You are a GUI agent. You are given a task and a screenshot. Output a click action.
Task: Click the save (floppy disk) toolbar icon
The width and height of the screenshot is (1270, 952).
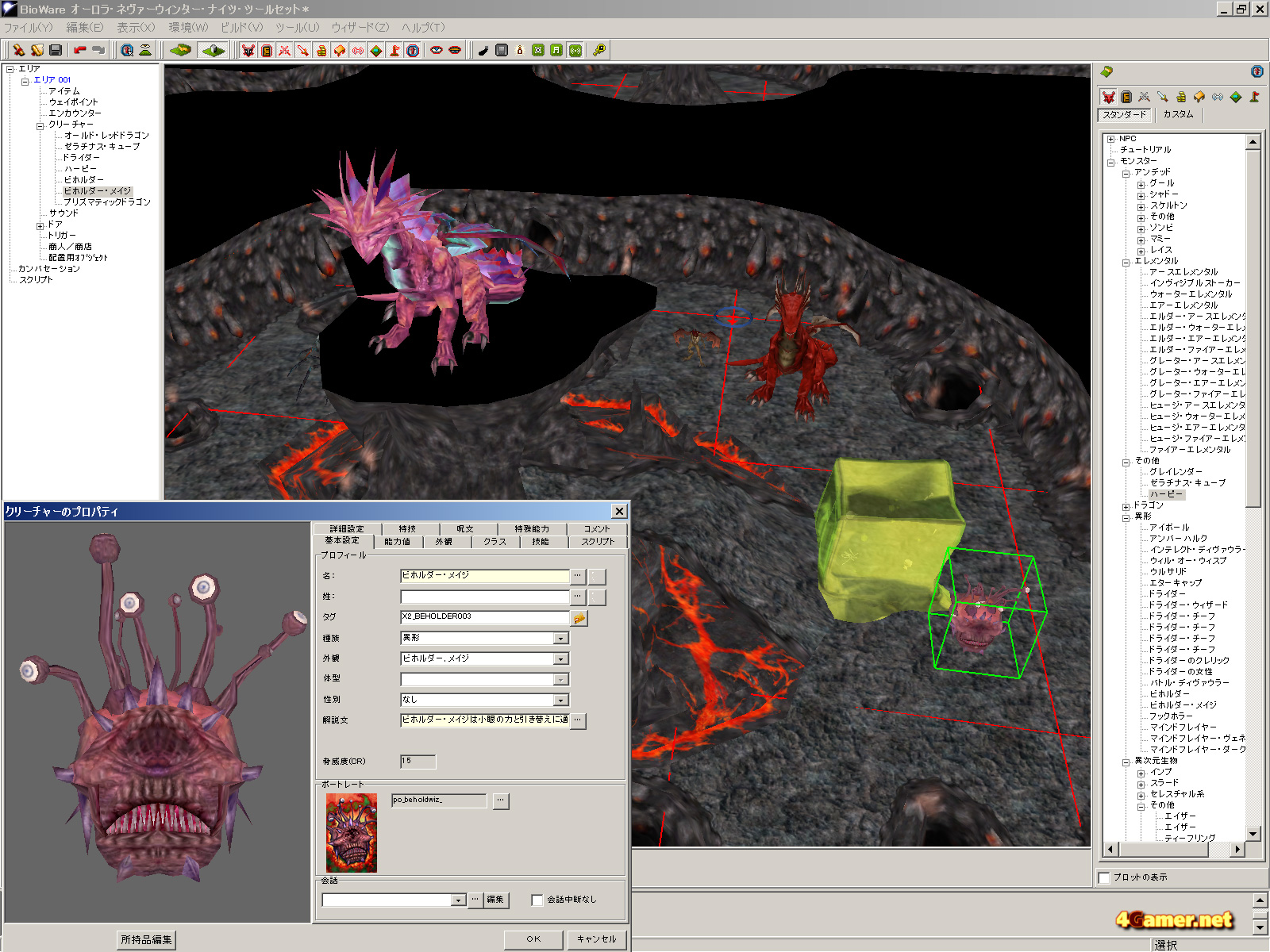tap(56, 50)
